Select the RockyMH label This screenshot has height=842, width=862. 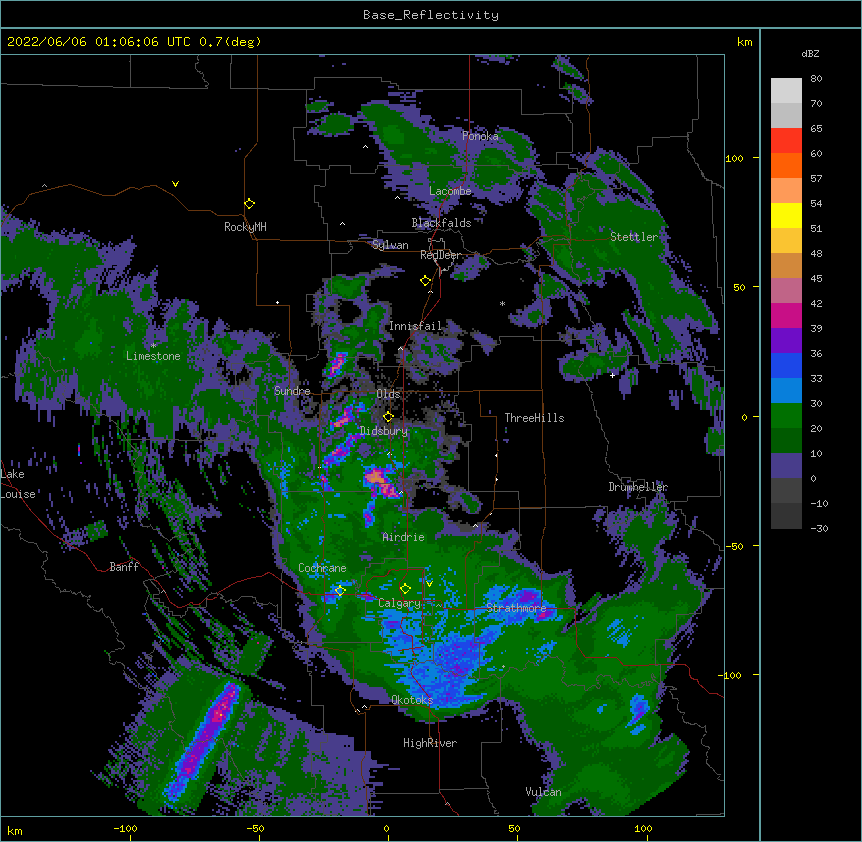(x=245, y=227)
